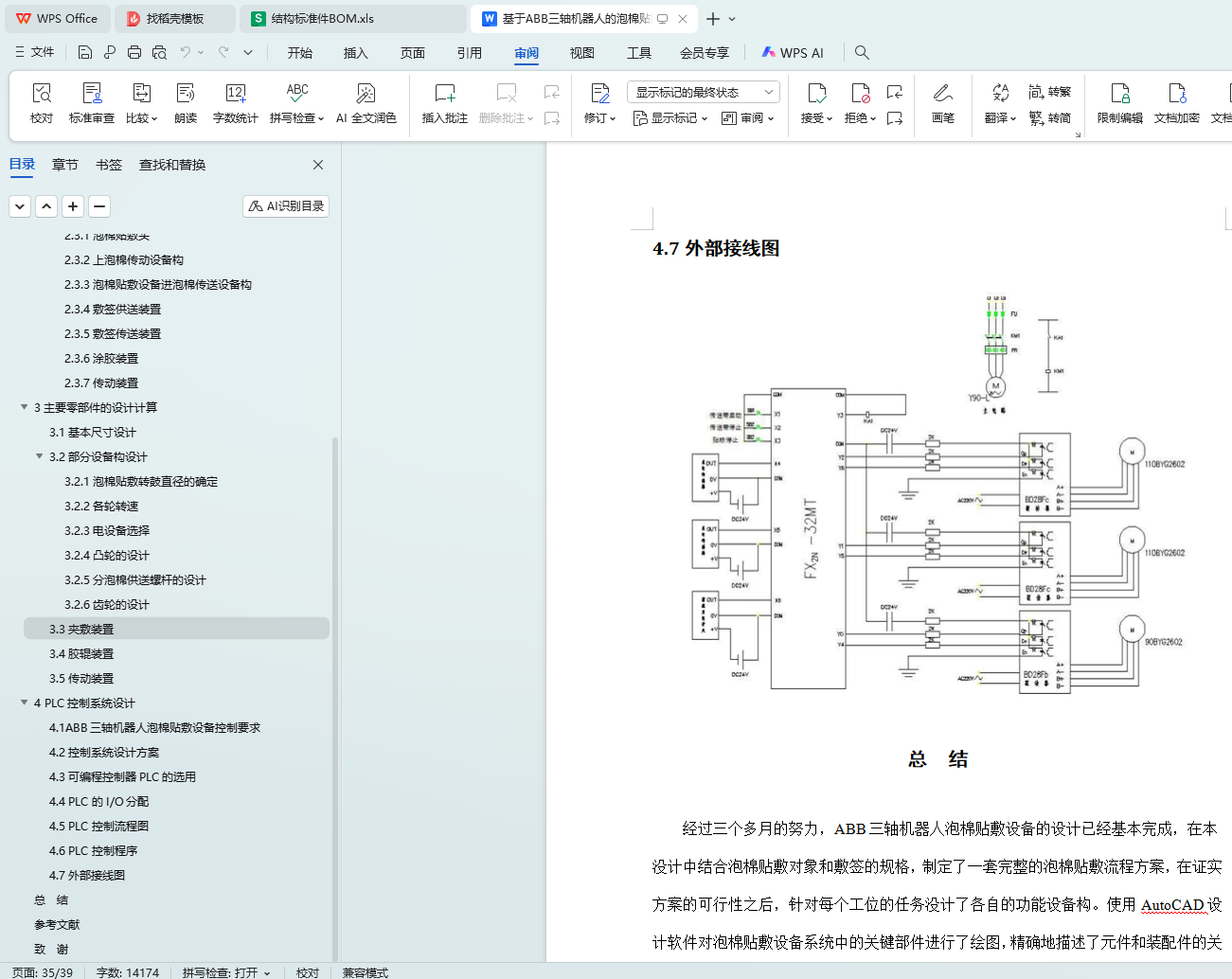
Task: Open 文档加密 document encryption
Action: coord(1177,103)
